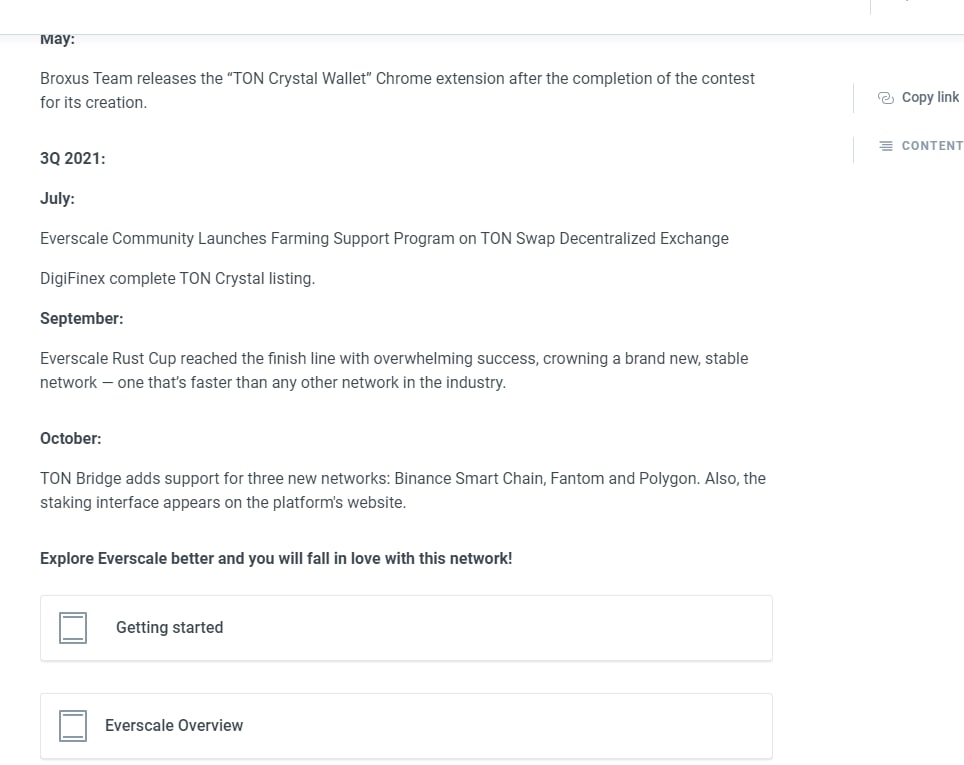Image resolution: width=964 pixels, height=765 pixels.
Task: Click the Farming Support Program sentence
Action: pyautogui.click(x=384, y=238)
